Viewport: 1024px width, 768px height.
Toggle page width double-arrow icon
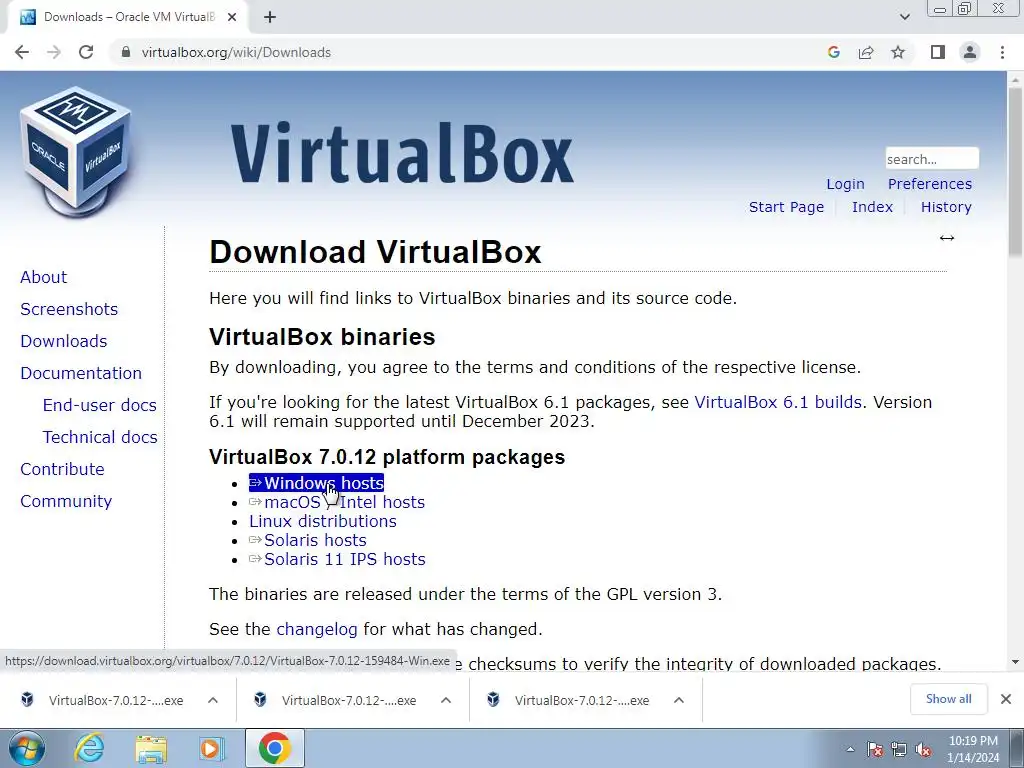coord(947,238)
